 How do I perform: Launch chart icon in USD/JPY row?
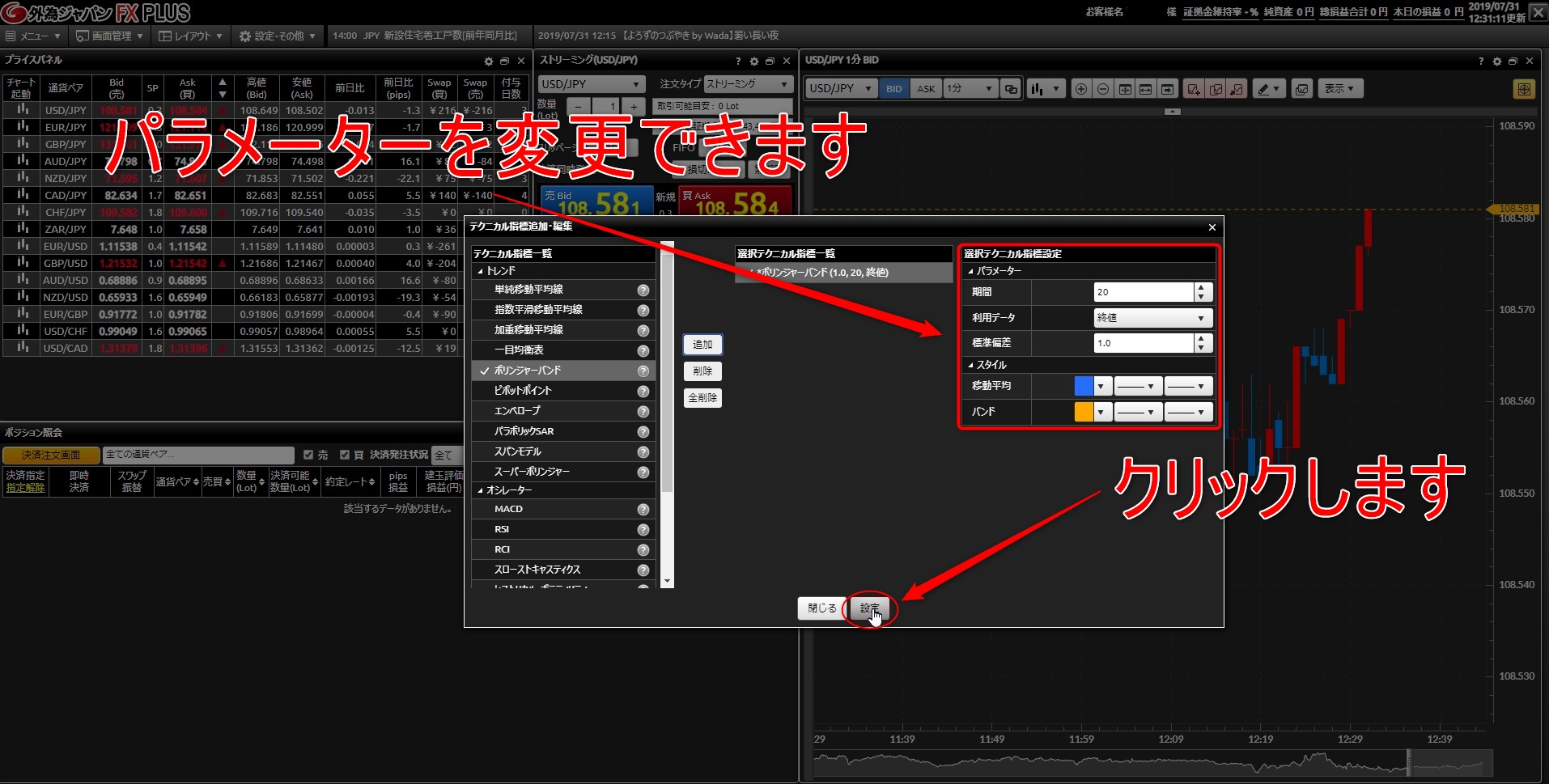[23, 109]
